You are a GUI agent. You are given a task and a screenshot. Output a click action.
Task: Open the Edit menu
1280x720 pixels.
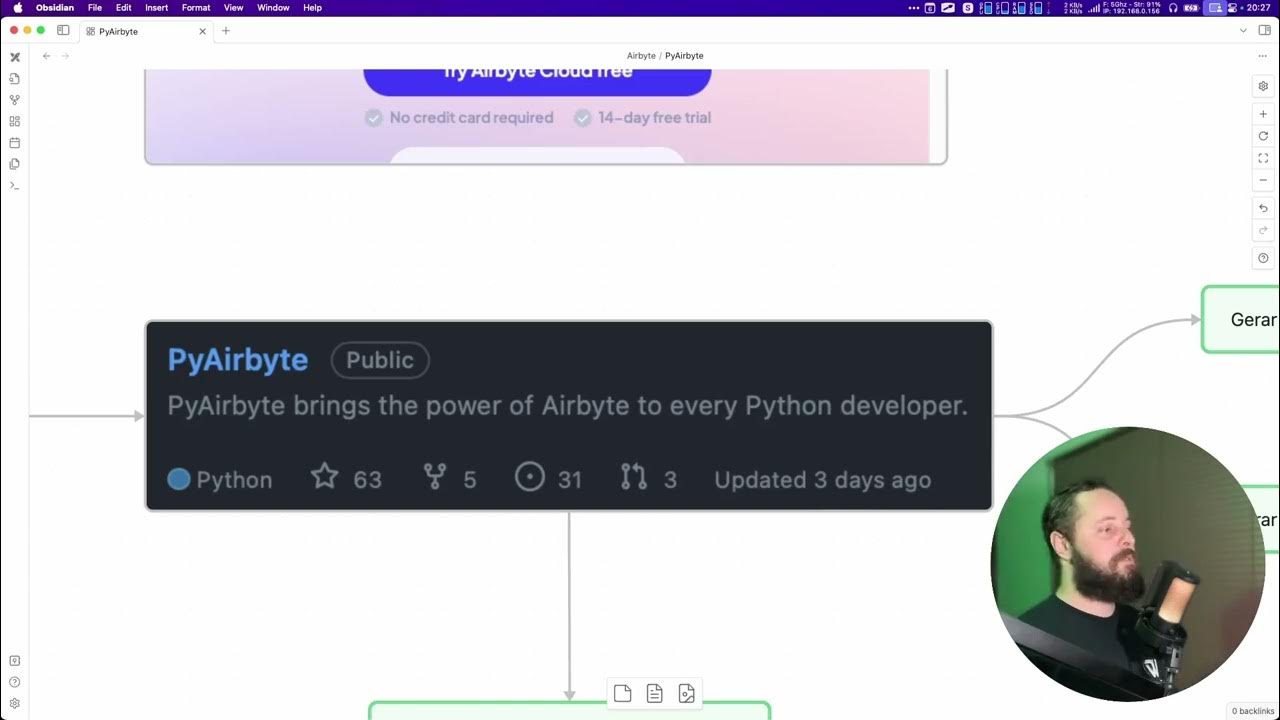point(124,8)
